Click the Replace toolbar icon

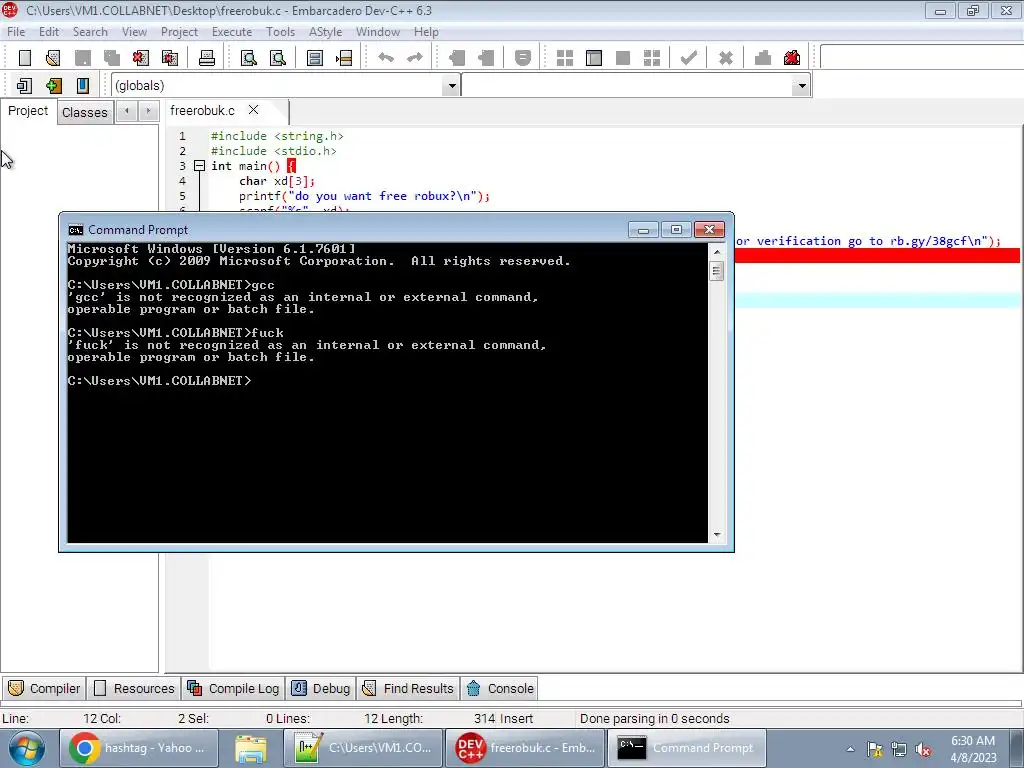278,58
